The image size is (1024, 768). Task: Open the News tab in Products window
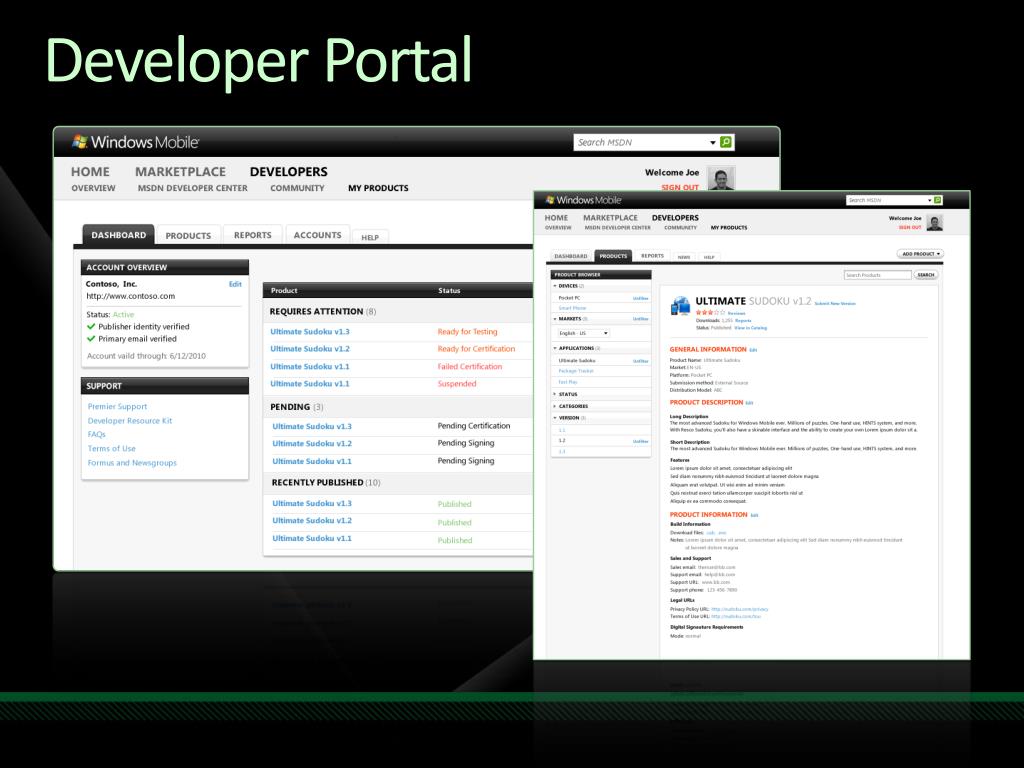[x=684, y=257]
